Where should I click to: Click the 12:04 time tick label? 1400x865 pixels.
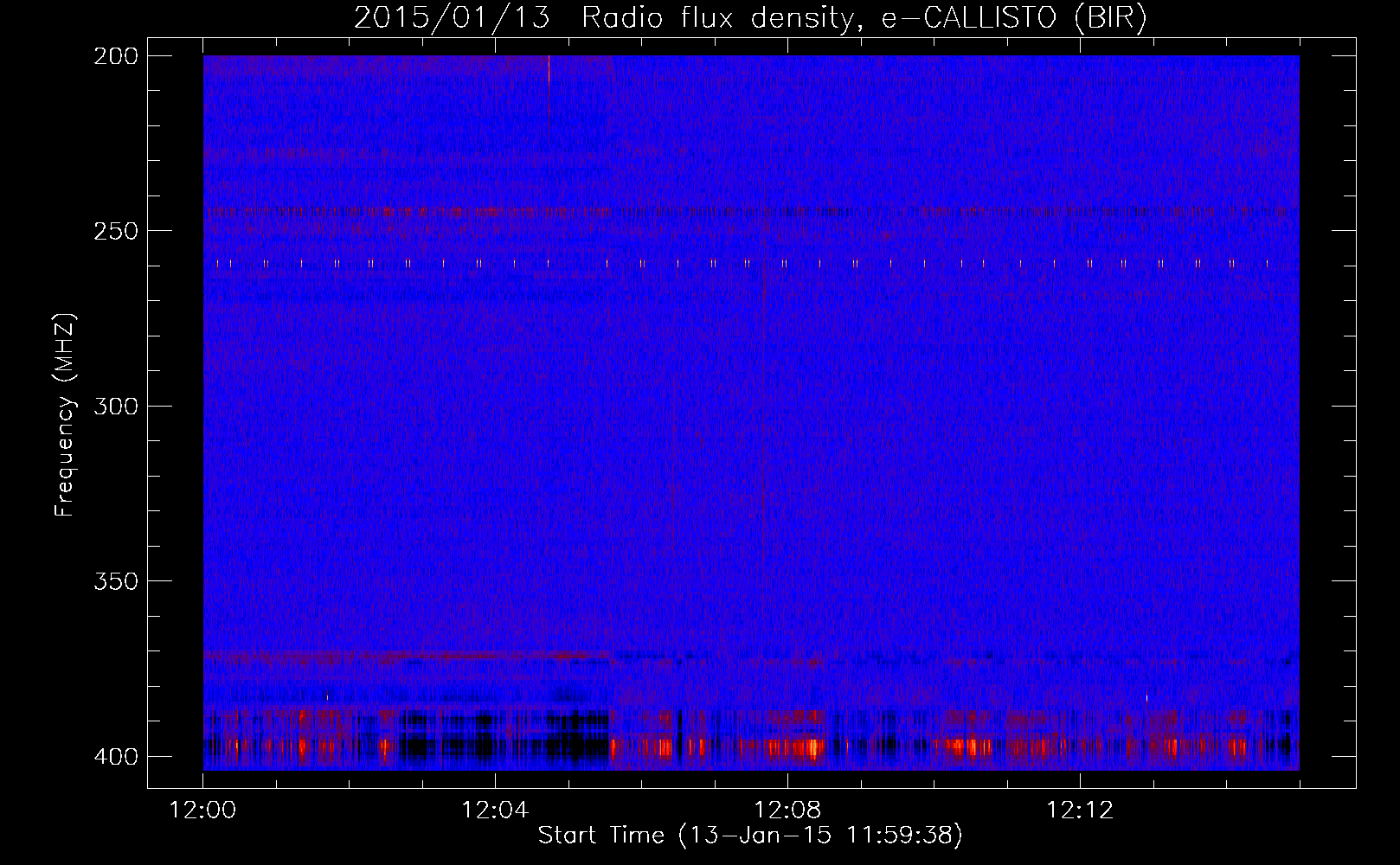coord(495,811)
